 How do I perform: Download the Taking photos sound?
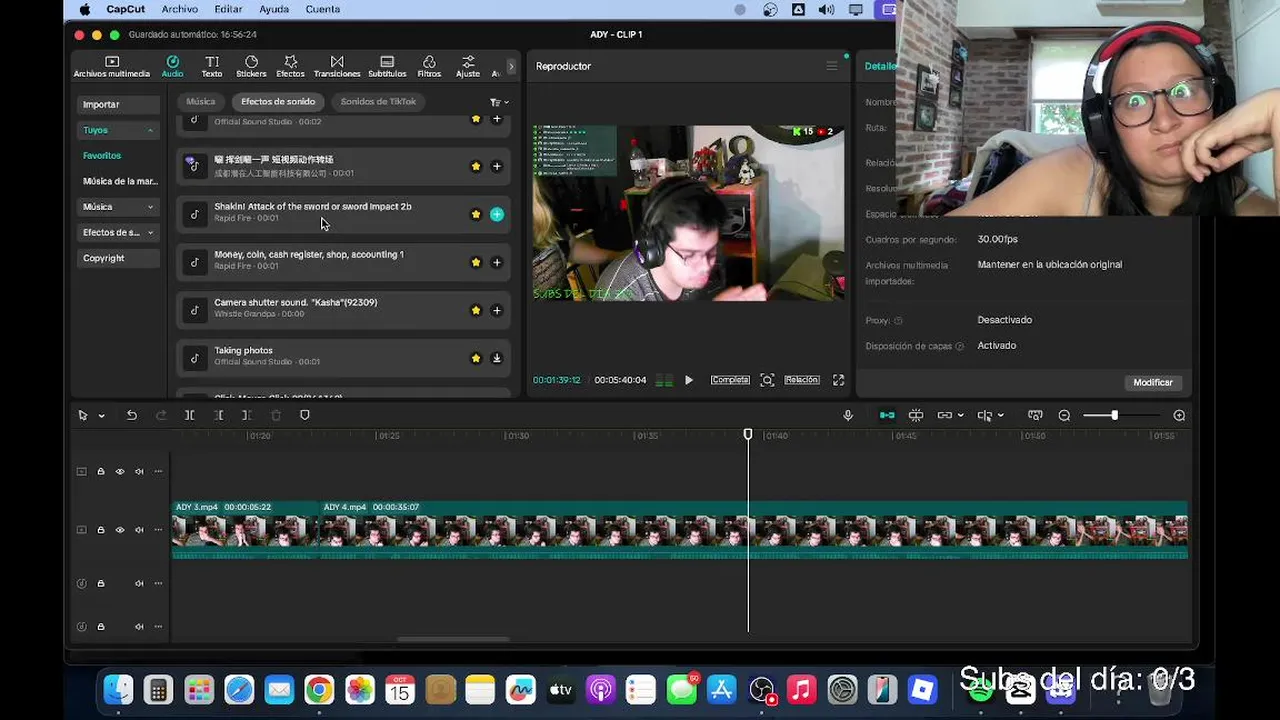(x=497, y=358)
